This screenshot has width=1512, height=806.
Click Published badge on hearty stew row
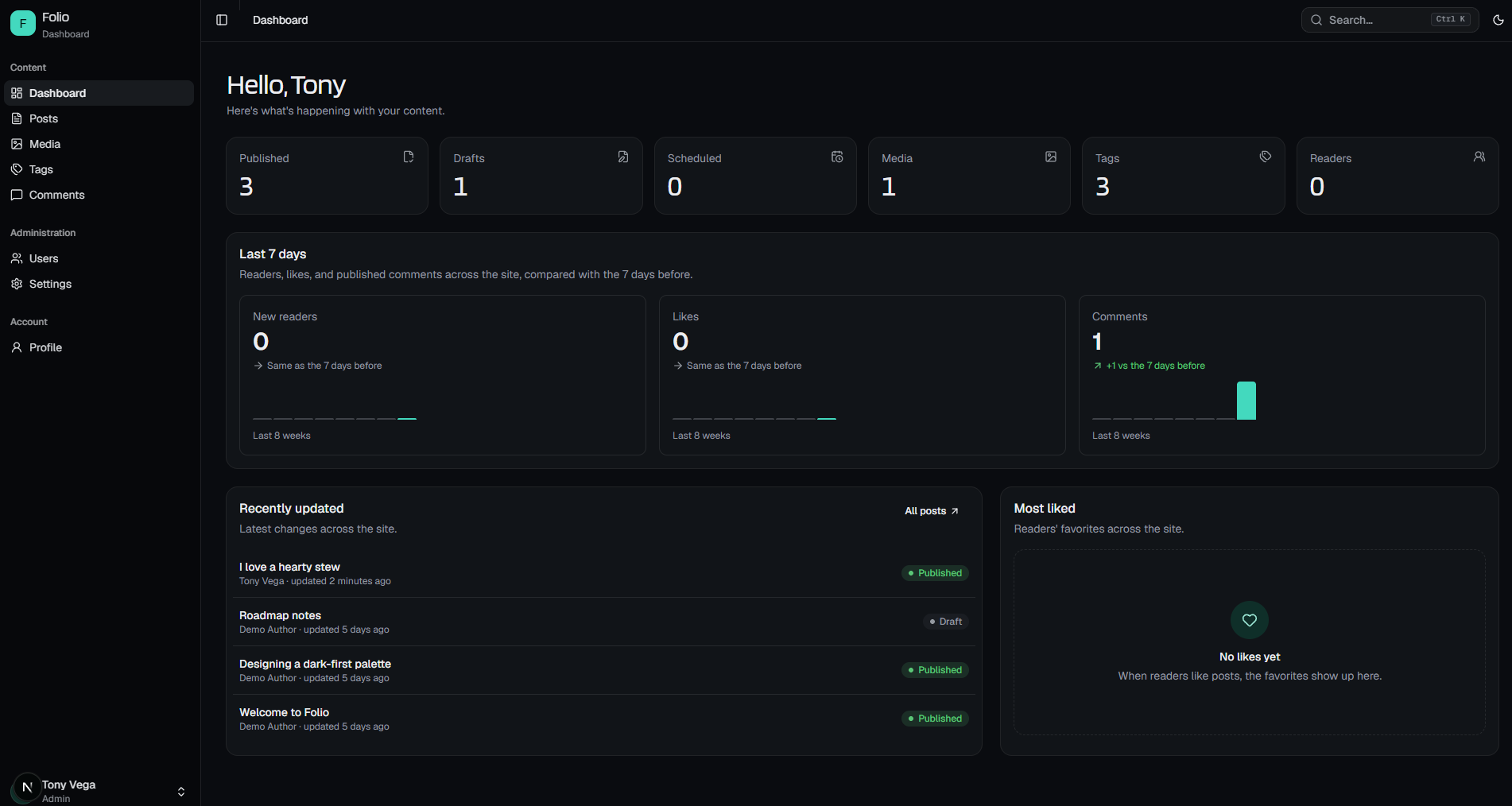coord(935,573)
